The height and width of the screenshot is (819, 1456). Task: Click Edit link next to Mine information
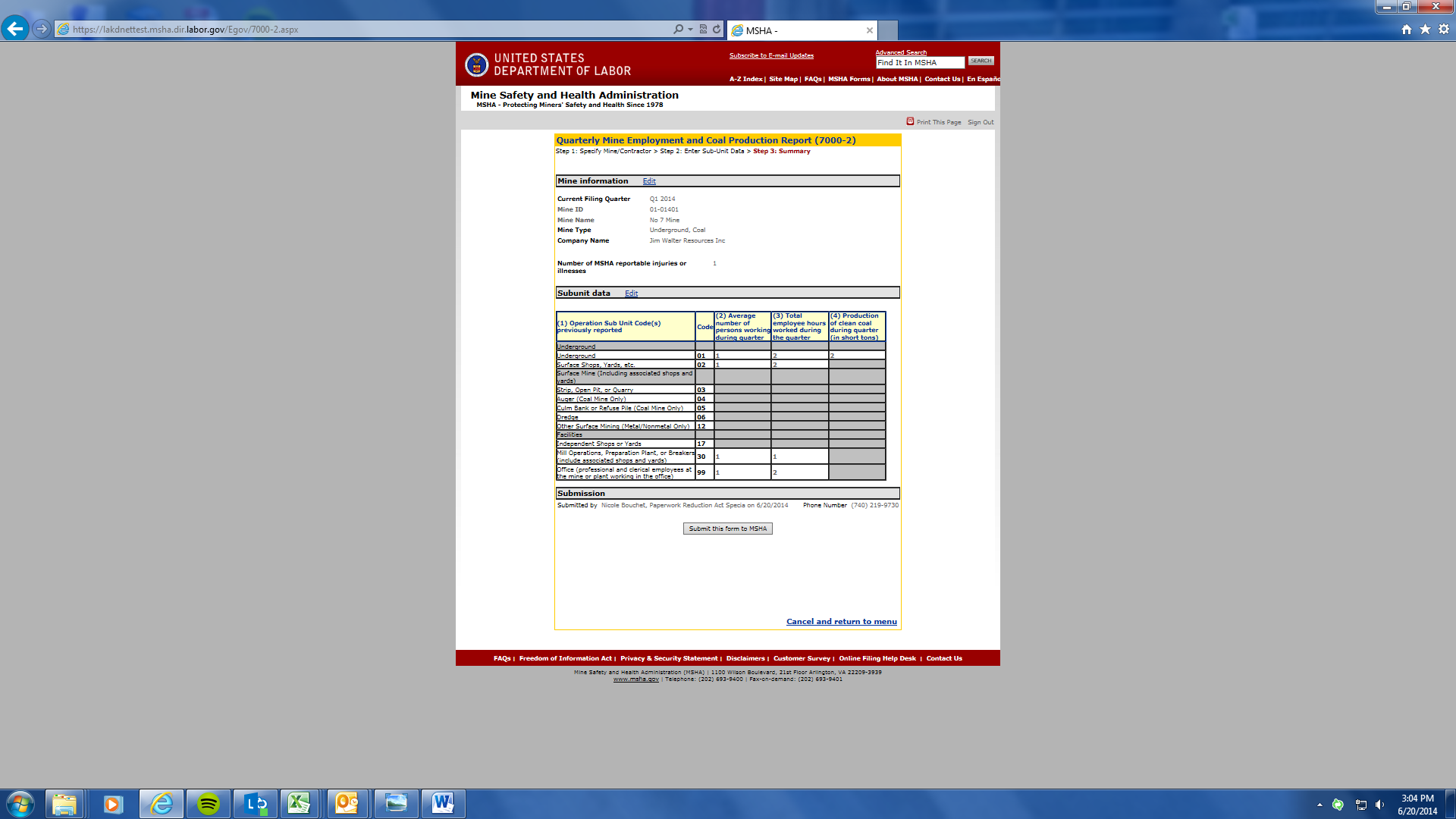tap(649, 181)
